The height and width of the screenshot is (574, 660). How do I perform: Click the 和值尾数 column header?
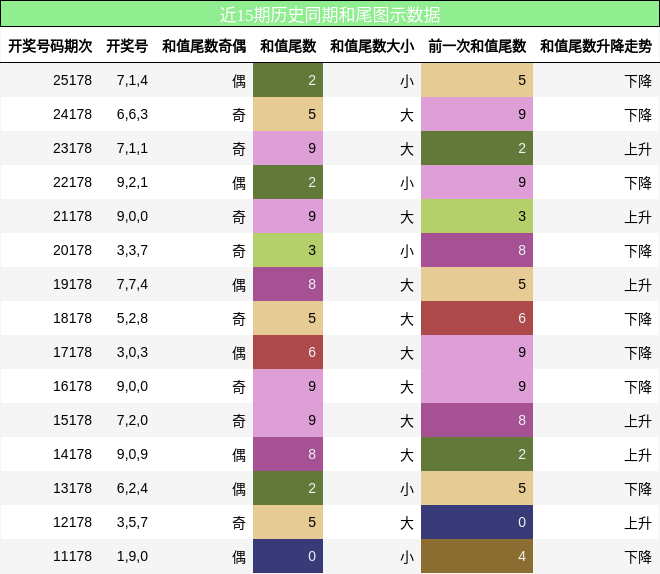point(288,46)
